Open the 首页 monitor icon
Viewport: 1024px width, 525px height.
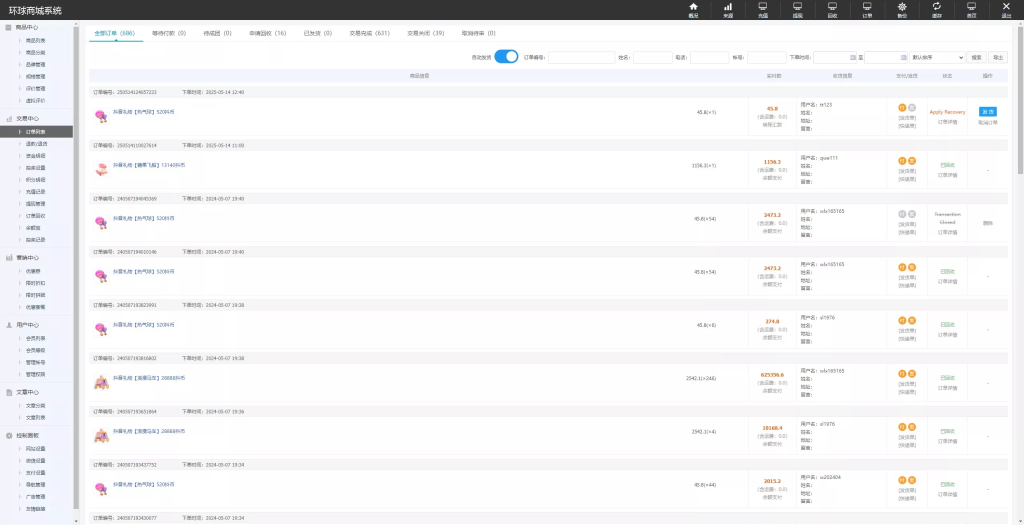coord(971,8)
